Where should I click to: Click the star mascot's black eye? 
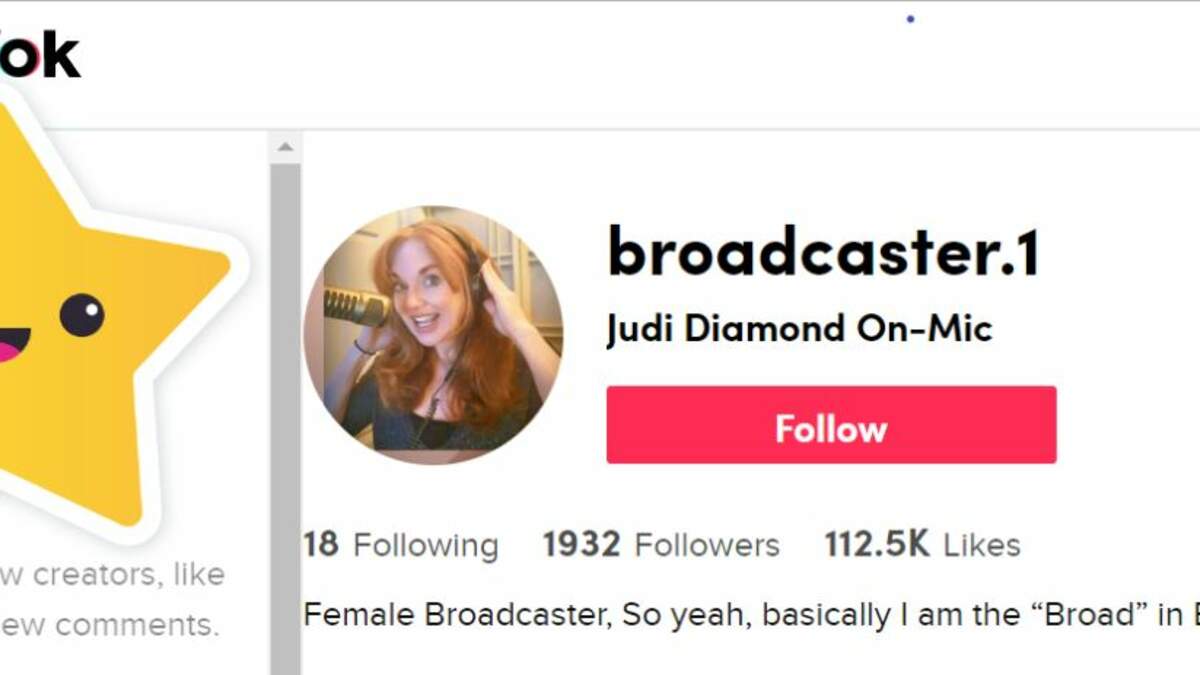tap(82, 315)
